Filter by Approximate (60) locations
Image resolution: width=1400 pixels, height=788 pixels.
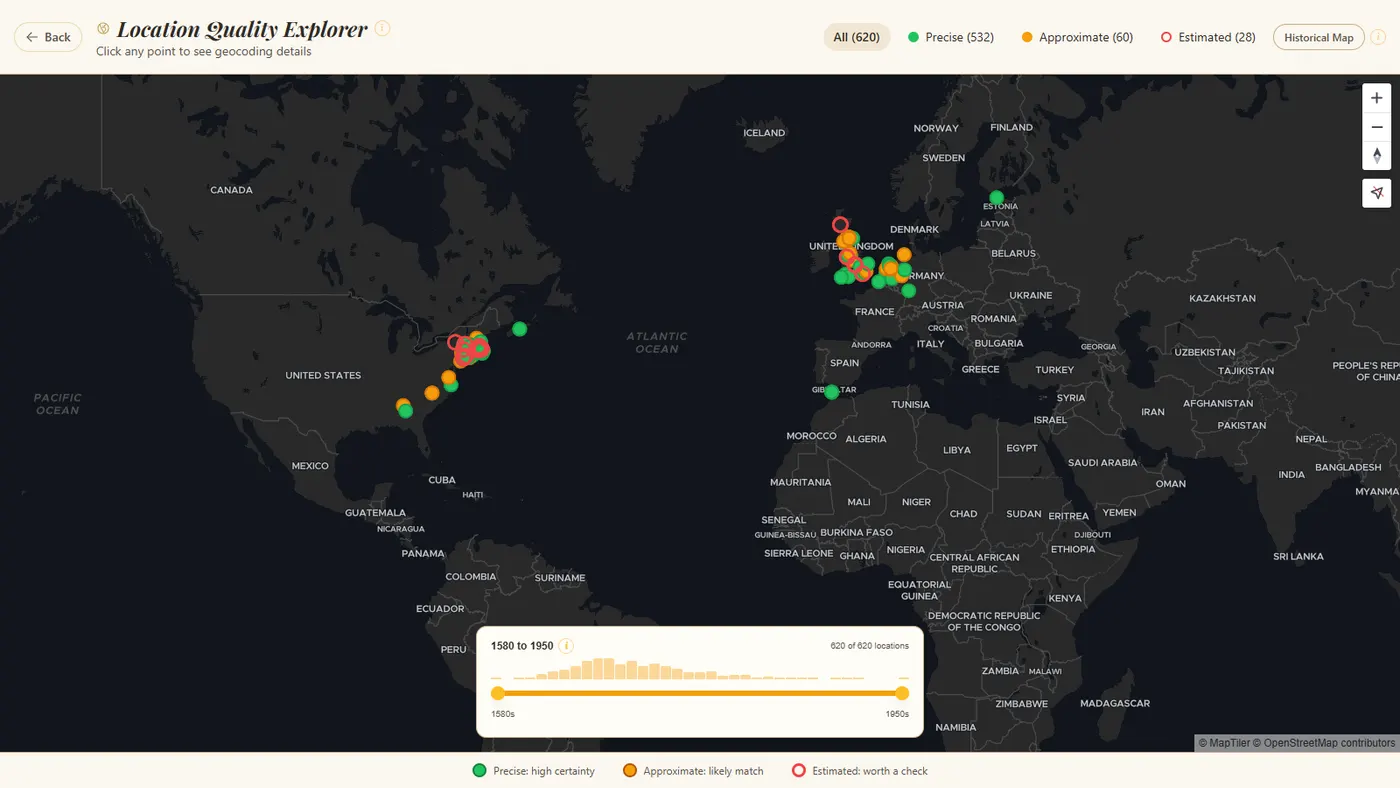(x=1077, y=37)
